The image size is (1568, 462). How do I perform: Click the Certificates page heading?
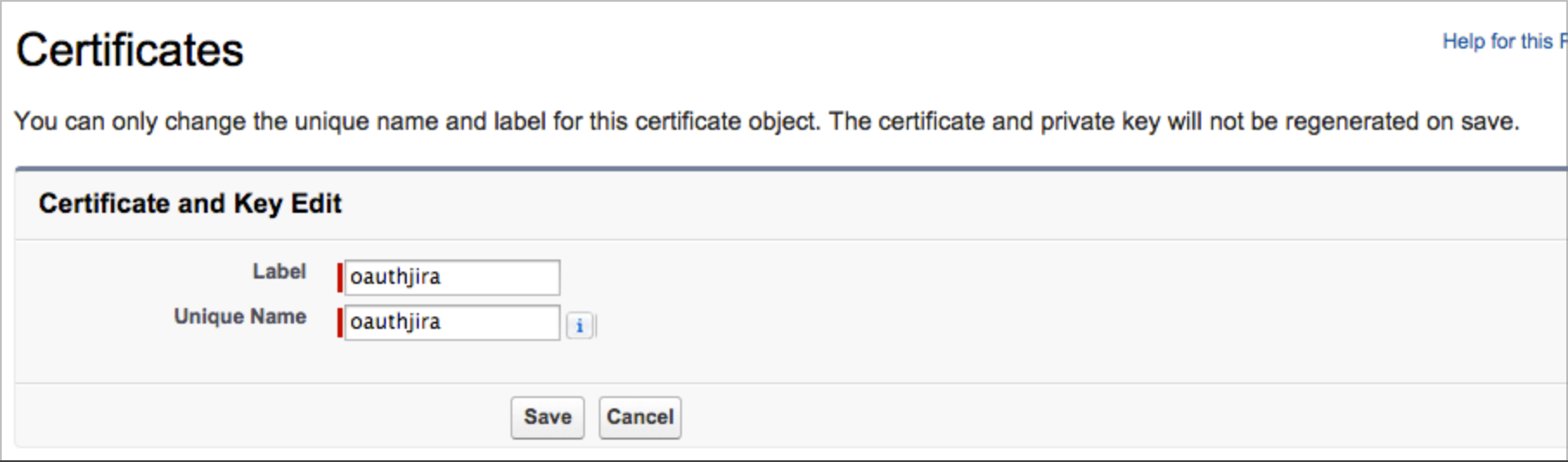pos(130,50)
